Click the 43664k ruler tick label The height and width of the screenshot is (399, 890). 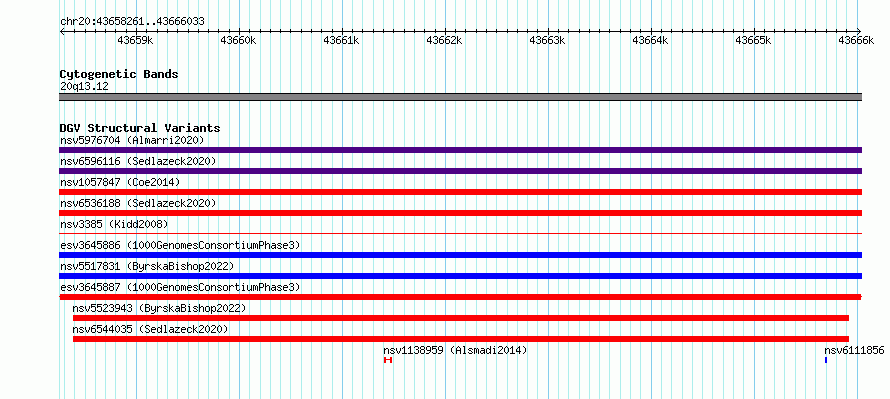(x=650, y=40)
